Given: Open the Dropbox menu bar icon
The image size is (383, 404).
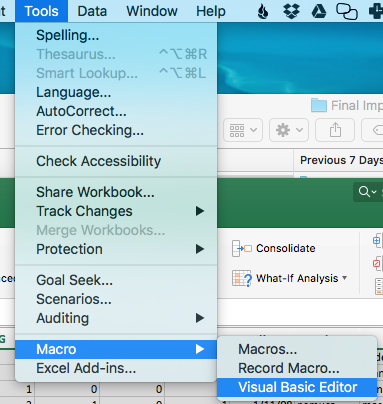Looking at the screenshot, I should click(x=291, y=12).
